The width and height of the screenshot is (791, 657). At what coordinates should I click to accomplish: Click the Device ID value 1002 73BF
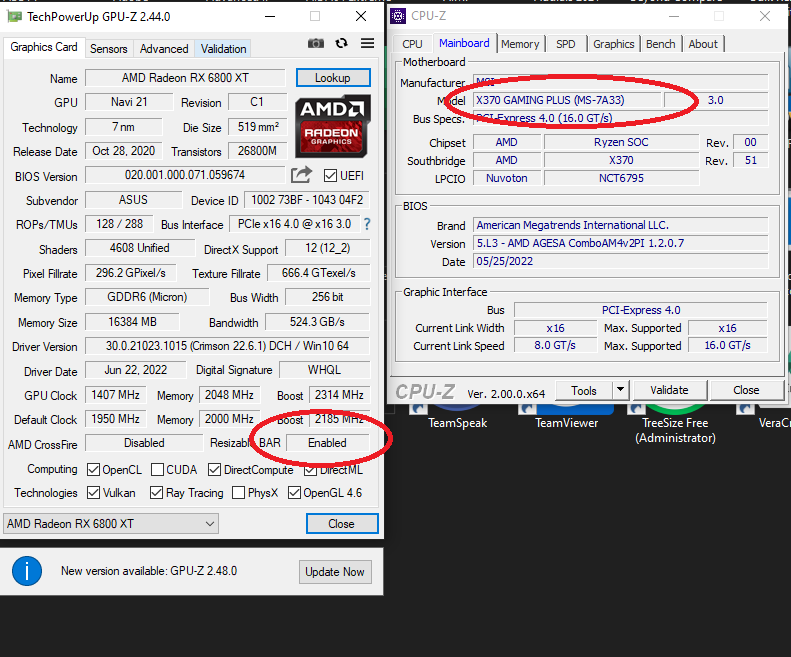[x=307, y=200]
